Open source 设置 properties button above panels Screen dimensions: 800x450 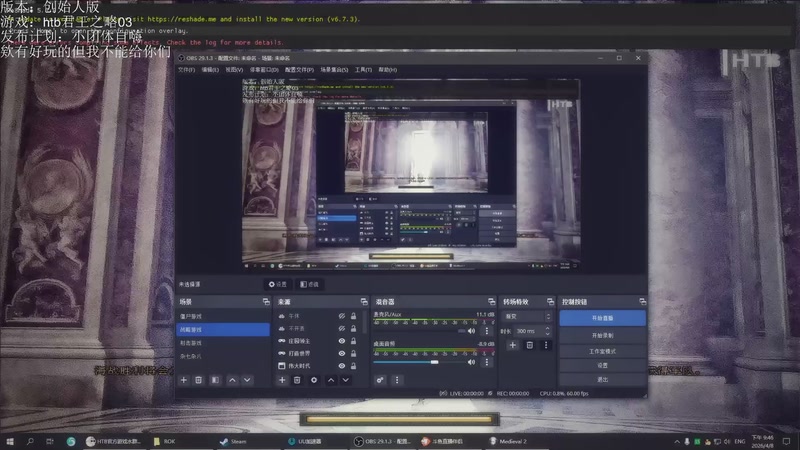pyautogui.click(x=278, y=284)
